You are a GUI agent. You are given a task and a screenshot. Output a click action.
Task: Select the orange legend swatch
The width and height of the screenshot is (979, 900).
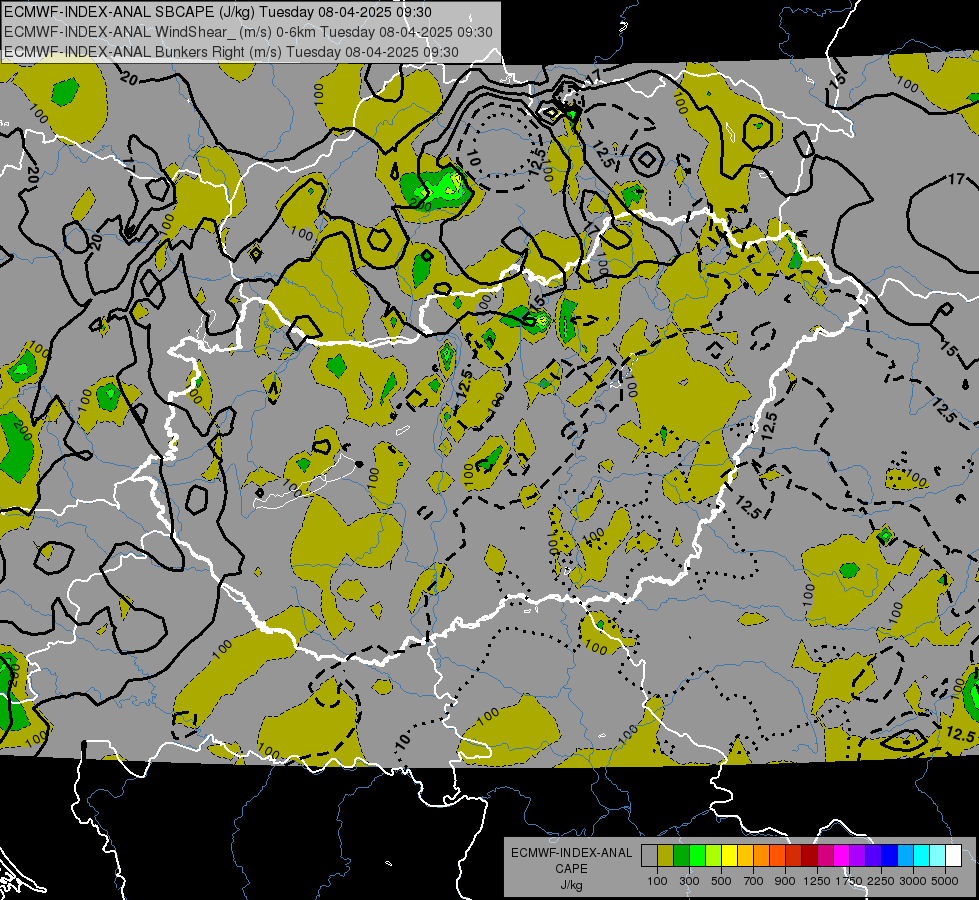point(761,856)
